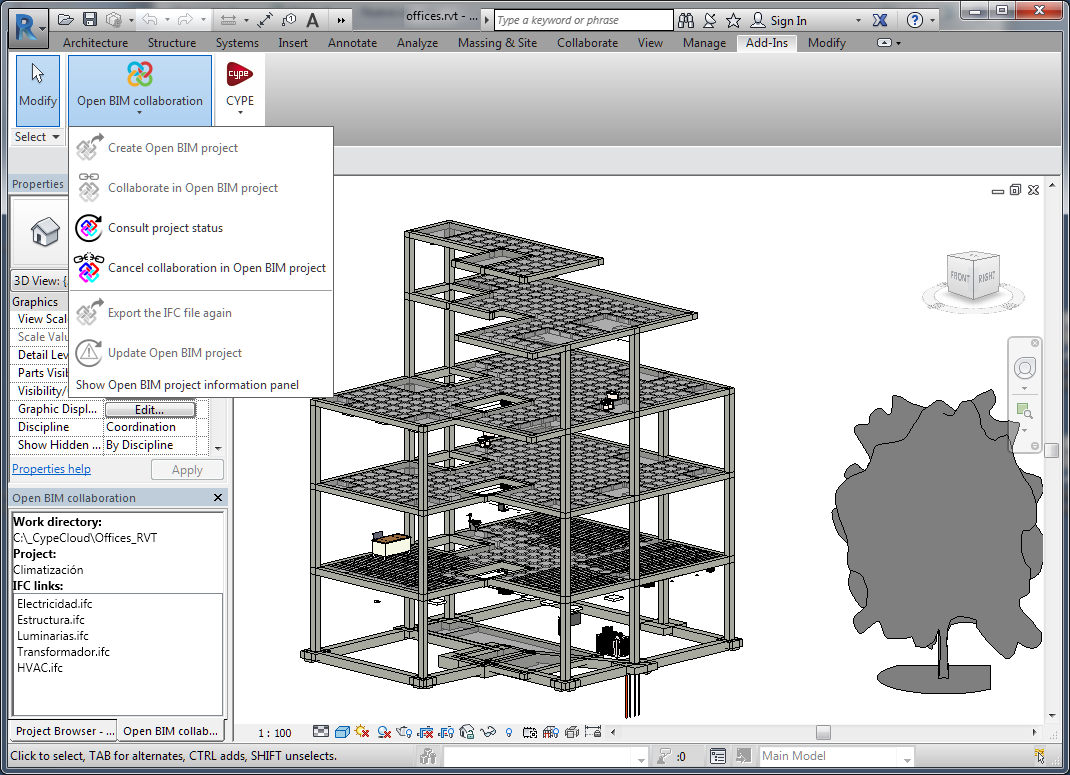Click the CYPE add-in icon
The height and width of the screenshot is (775, 1070).
pyautogui.click(x=240, y=76)
